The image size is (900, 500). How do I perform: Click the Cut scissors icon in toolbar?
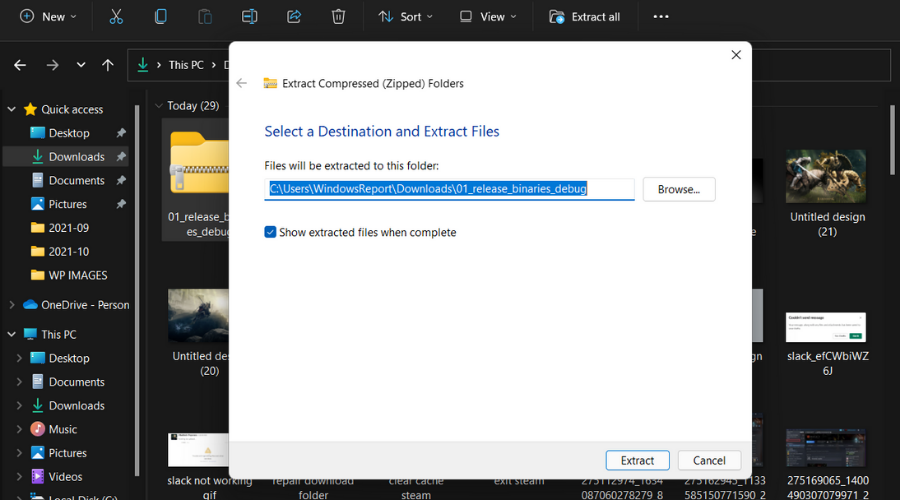click(116, 17)
